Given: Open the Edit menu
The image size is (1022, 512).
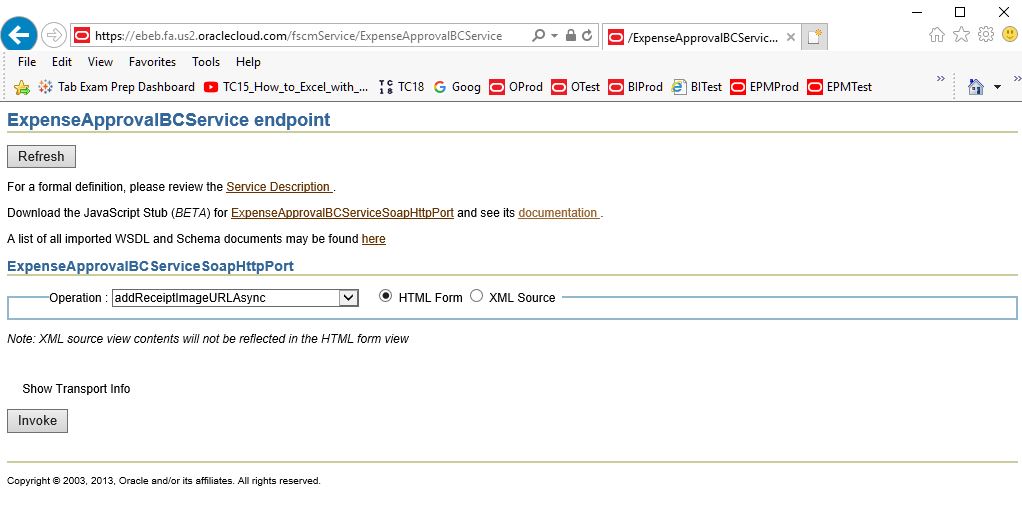Looking at the screenshot, I should tap(62, 62).
